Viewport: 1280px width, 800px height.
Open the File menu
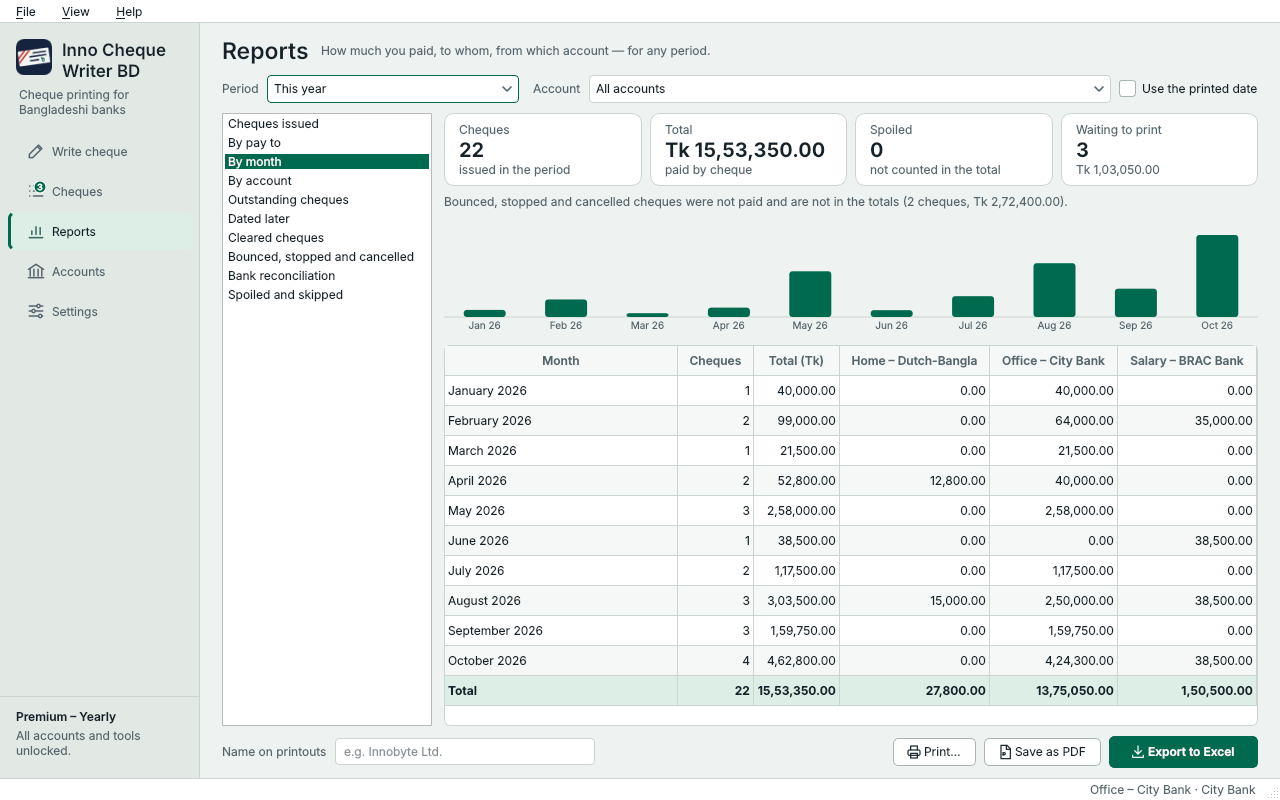pos(26,12)
